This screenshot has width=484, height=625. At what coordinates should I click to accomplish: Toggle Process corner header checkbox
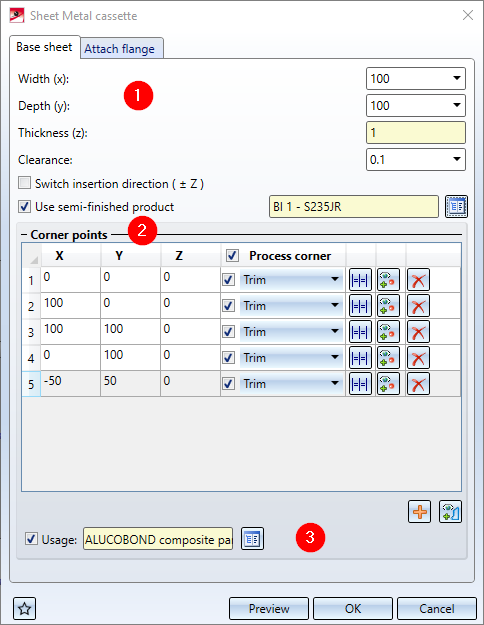coord(232,256)
